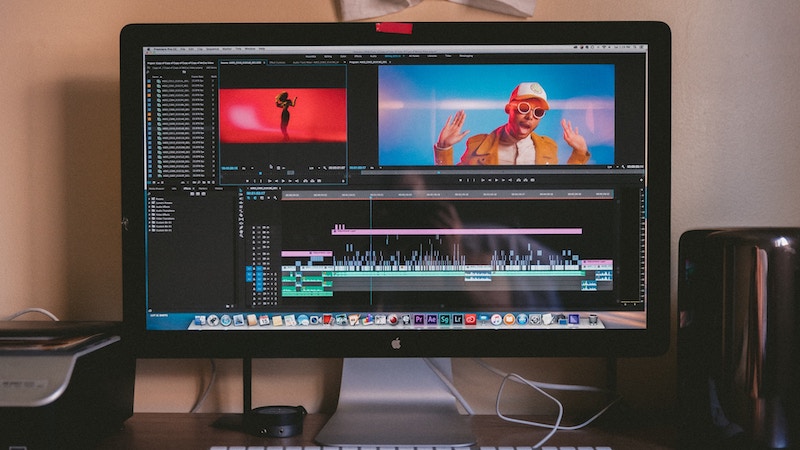
Task: Sort by Name column in Project panel
Action: (x=157, y=77)
